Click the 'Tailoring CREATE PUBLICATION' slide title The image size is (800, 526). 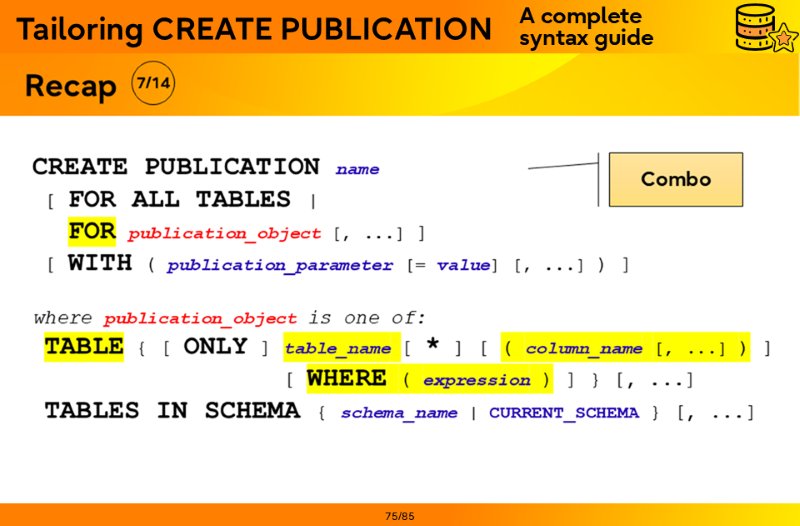tap(254, 29)
